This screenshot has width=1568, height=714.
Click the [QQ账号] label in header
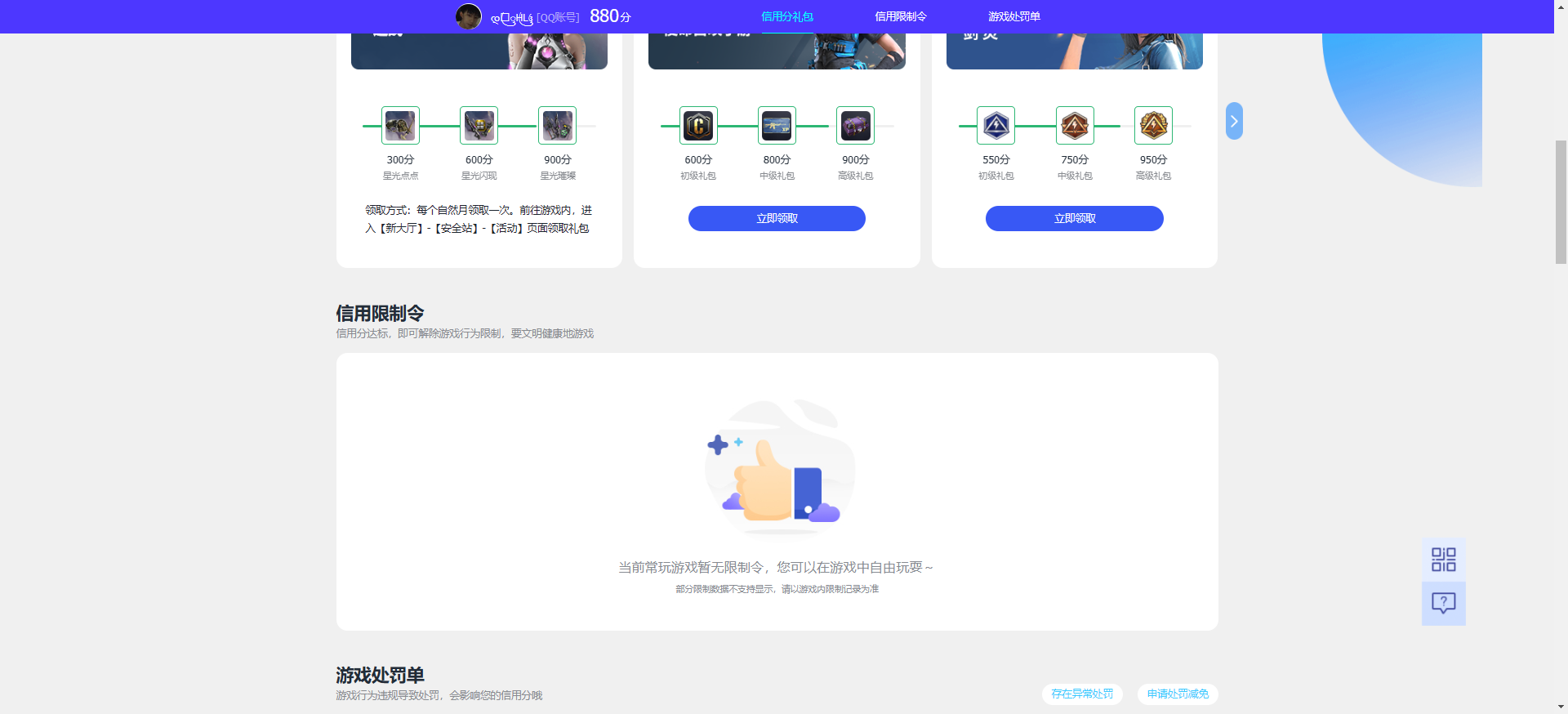558,17
